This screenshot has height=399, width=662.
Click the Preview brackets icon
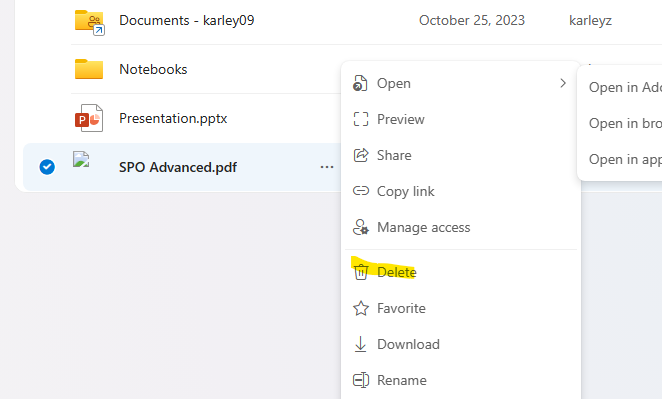point(361,119)
